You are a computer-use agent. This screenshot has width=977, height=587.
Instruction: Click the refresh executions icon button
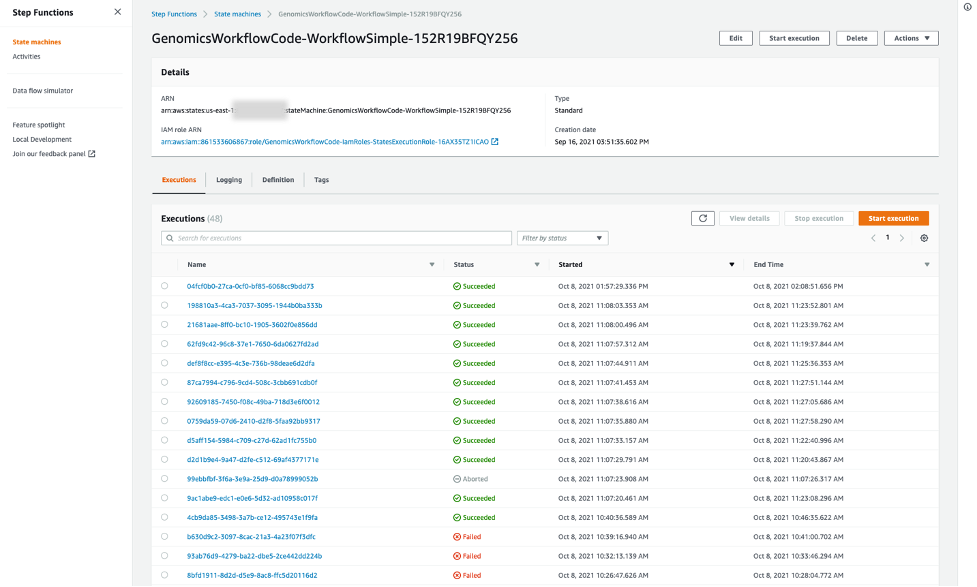pyautogui.click(x=703, y=218)
